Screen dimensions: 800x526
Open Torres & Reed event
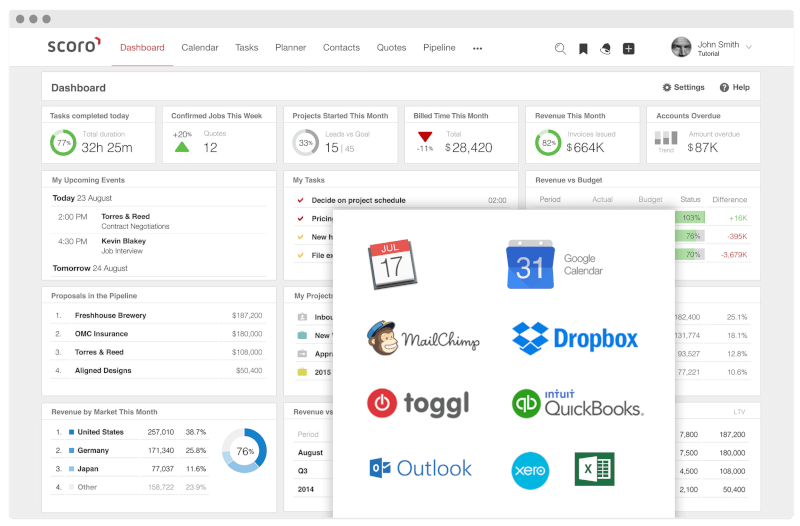point(159,221)
